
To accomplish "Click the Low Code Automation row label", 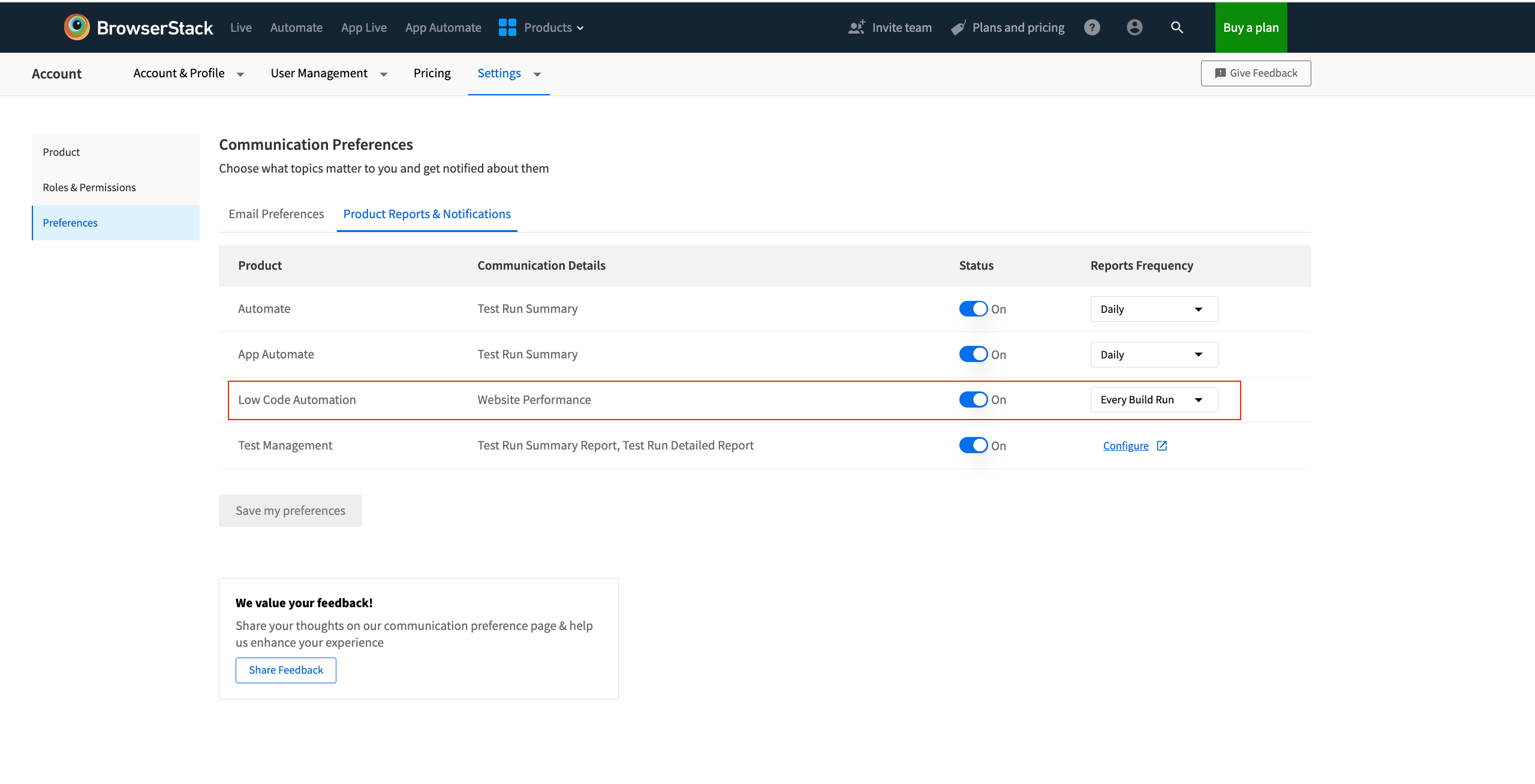I will (x=297, y=400).
